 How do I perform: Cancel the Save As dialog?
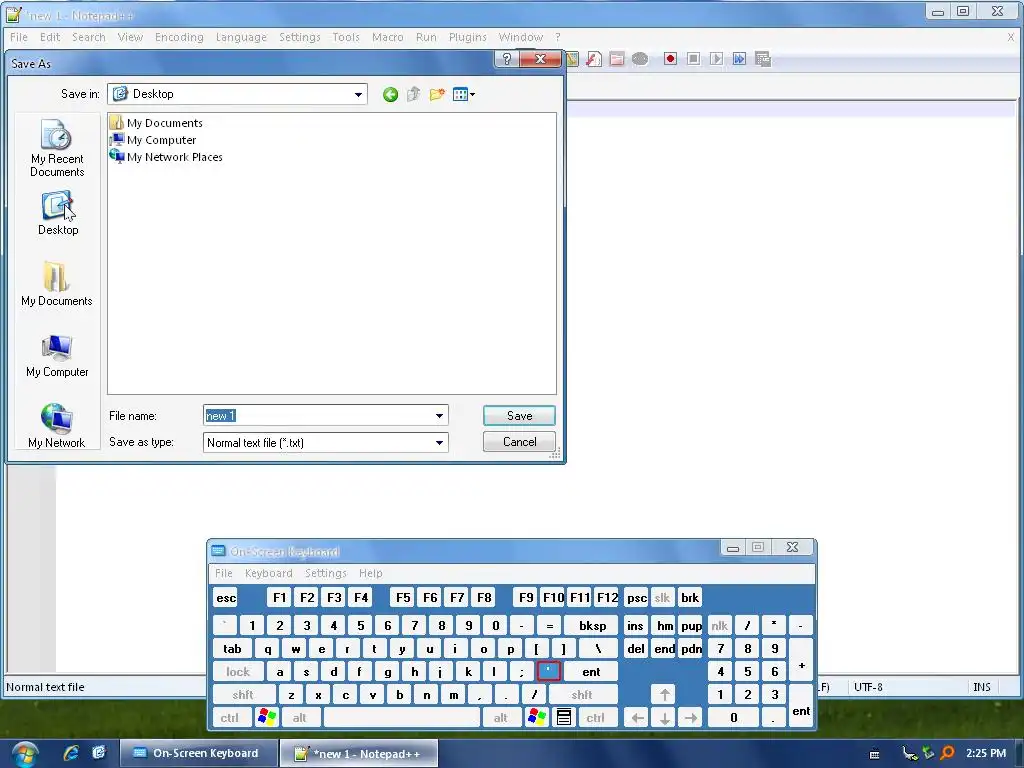pyautogui.click(x=519, y=442)
